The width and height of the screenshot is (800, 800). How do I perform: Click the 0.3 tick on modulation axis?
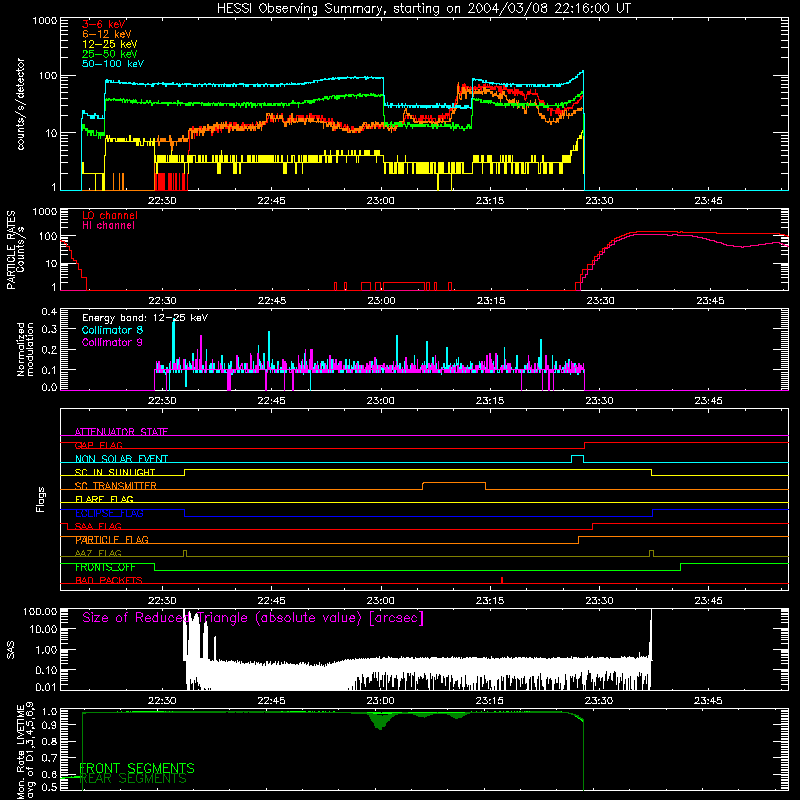pyautogui.click(x=49, y=329)
